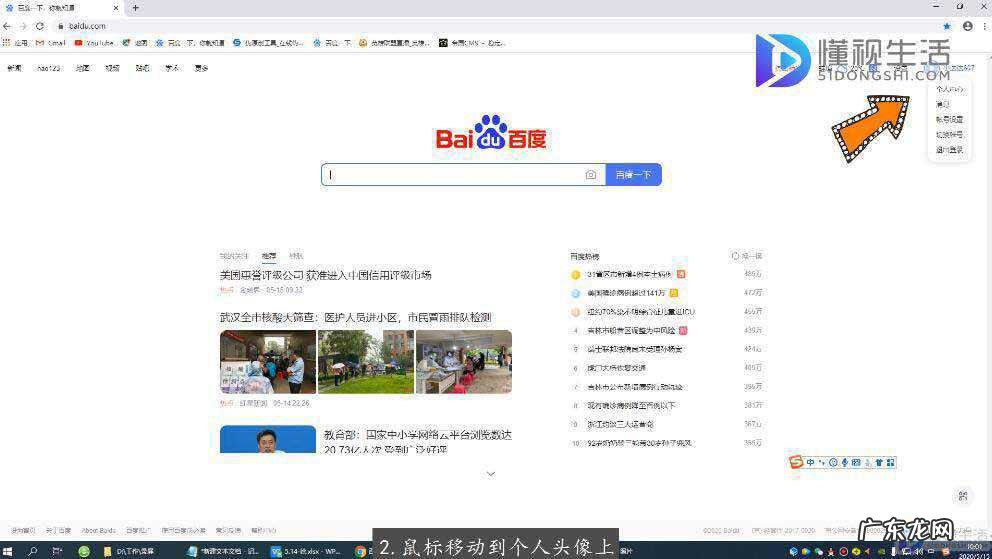The height and width of the screenshot is (559, 992).
Task: Open Task View on the taskbar
Action: click(x=57, y=551)
